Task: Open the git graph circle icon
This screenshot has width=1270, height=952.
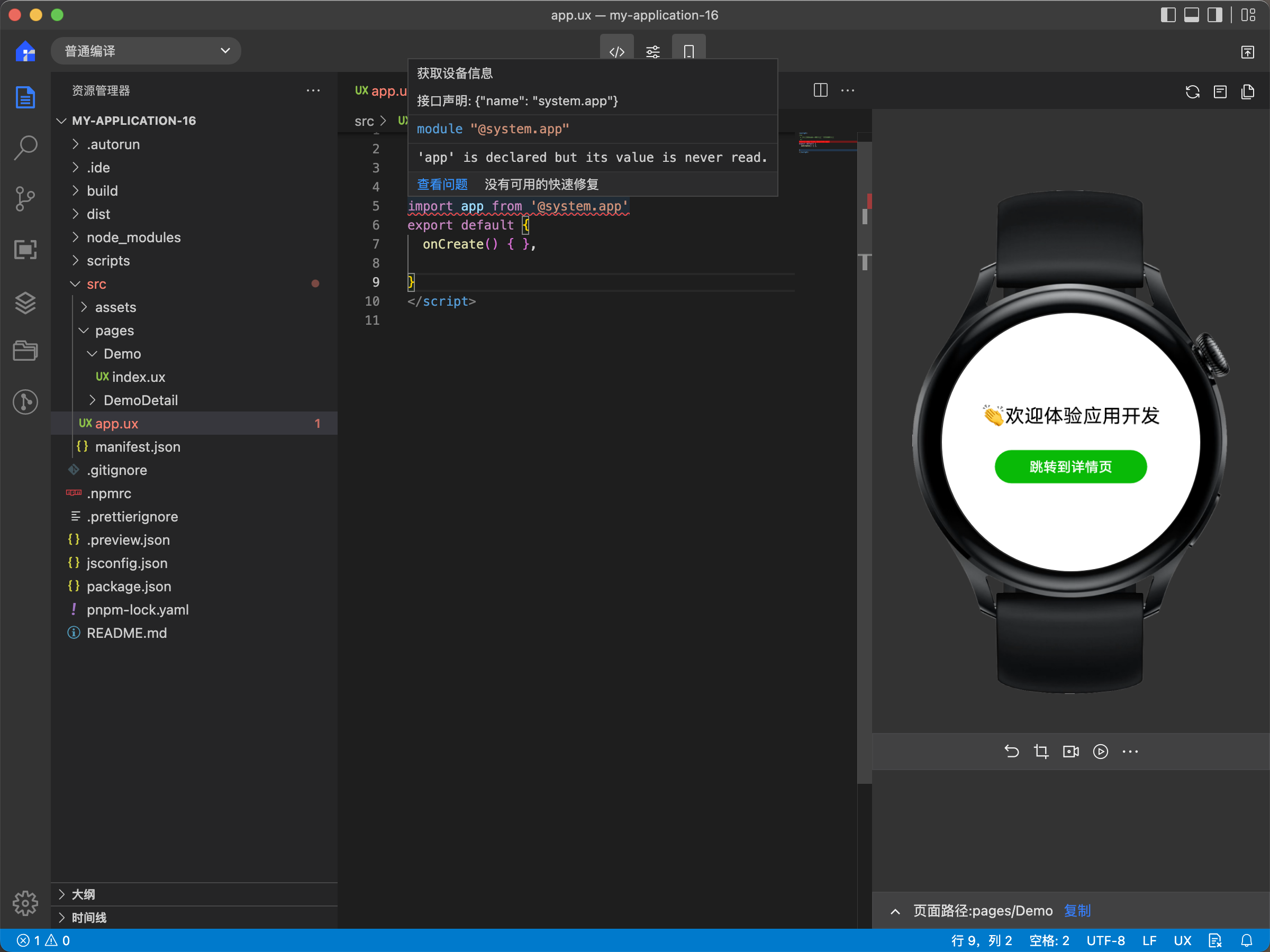Action: click(25, 401)
